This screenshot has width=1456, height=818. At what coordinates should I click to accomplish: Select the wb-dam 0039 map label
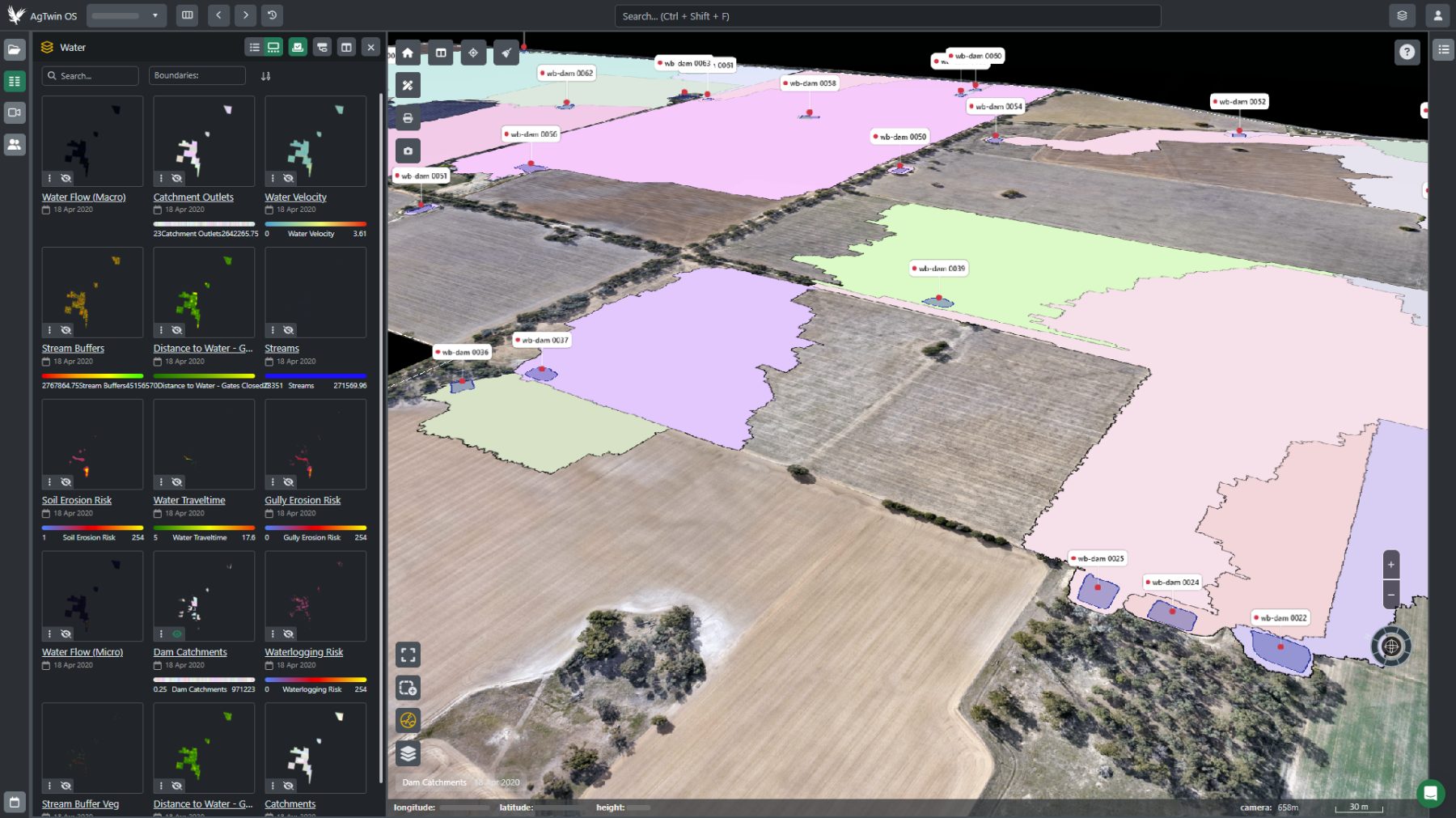coord(938,269)
